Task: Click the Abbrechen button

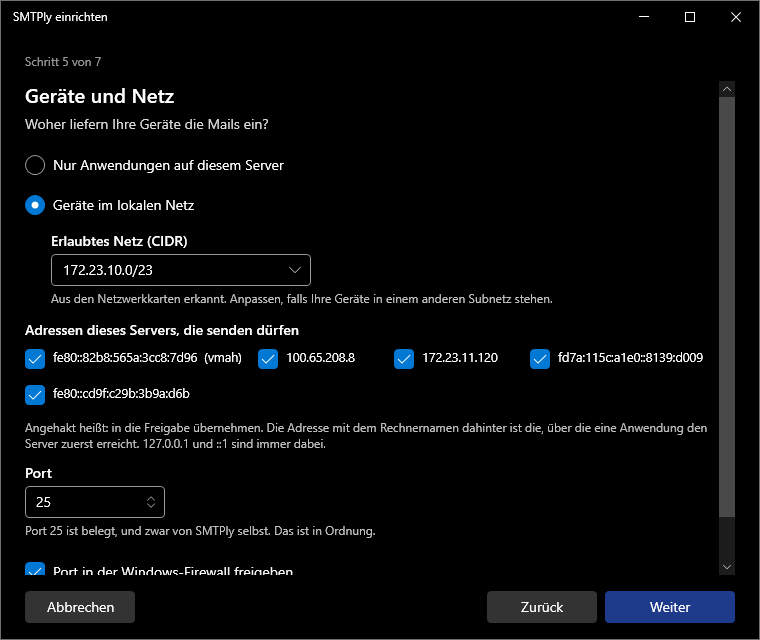Action: 80,607
